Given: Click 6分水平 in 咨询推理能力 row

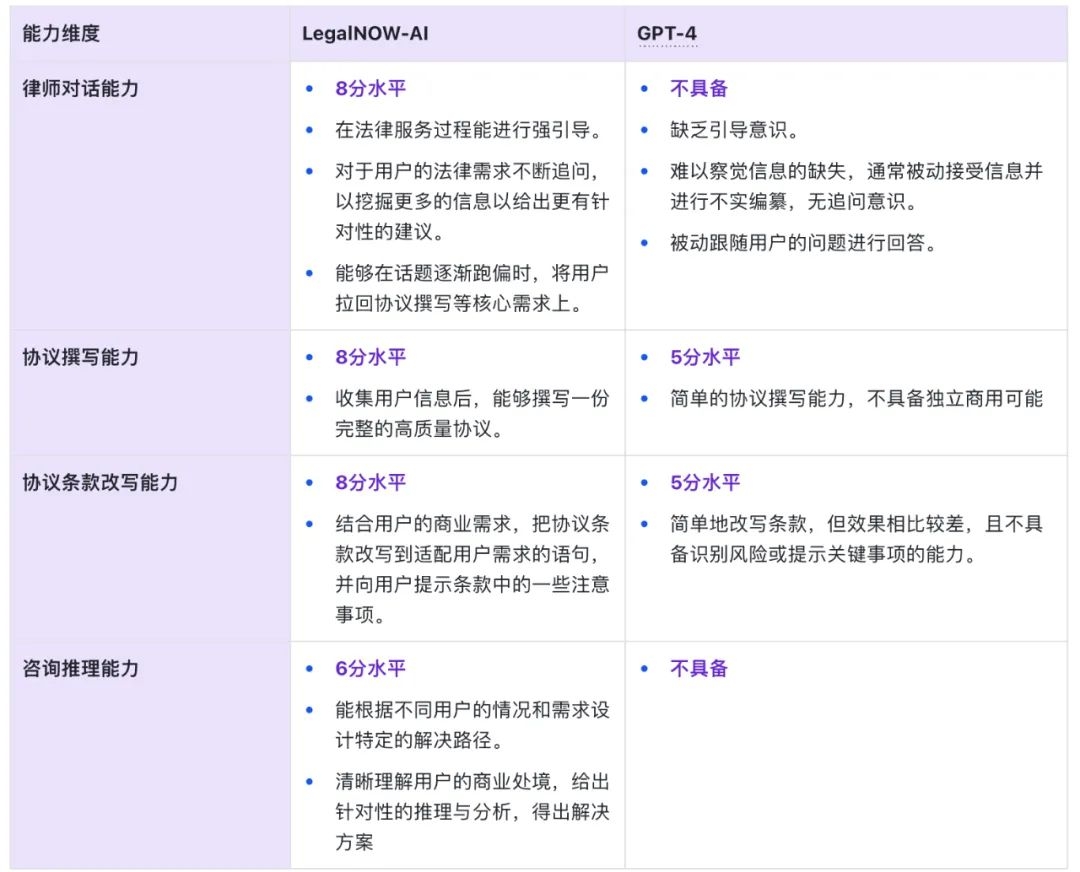Looking at the screenshot, I should tap(371, 668).
